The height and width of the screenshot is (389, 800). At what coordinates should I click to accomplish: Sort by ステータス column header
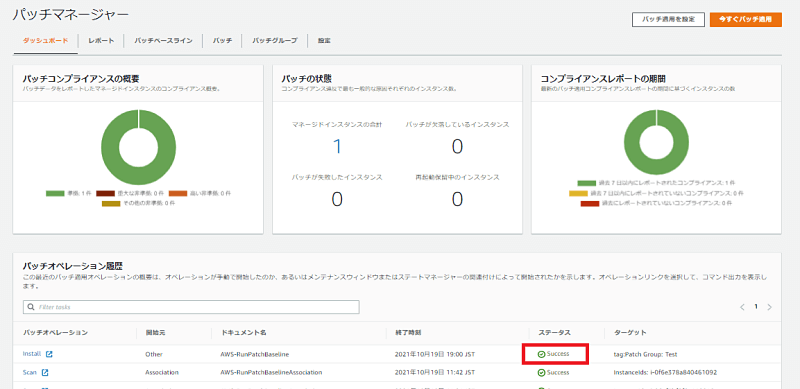[x=555, y=333]
